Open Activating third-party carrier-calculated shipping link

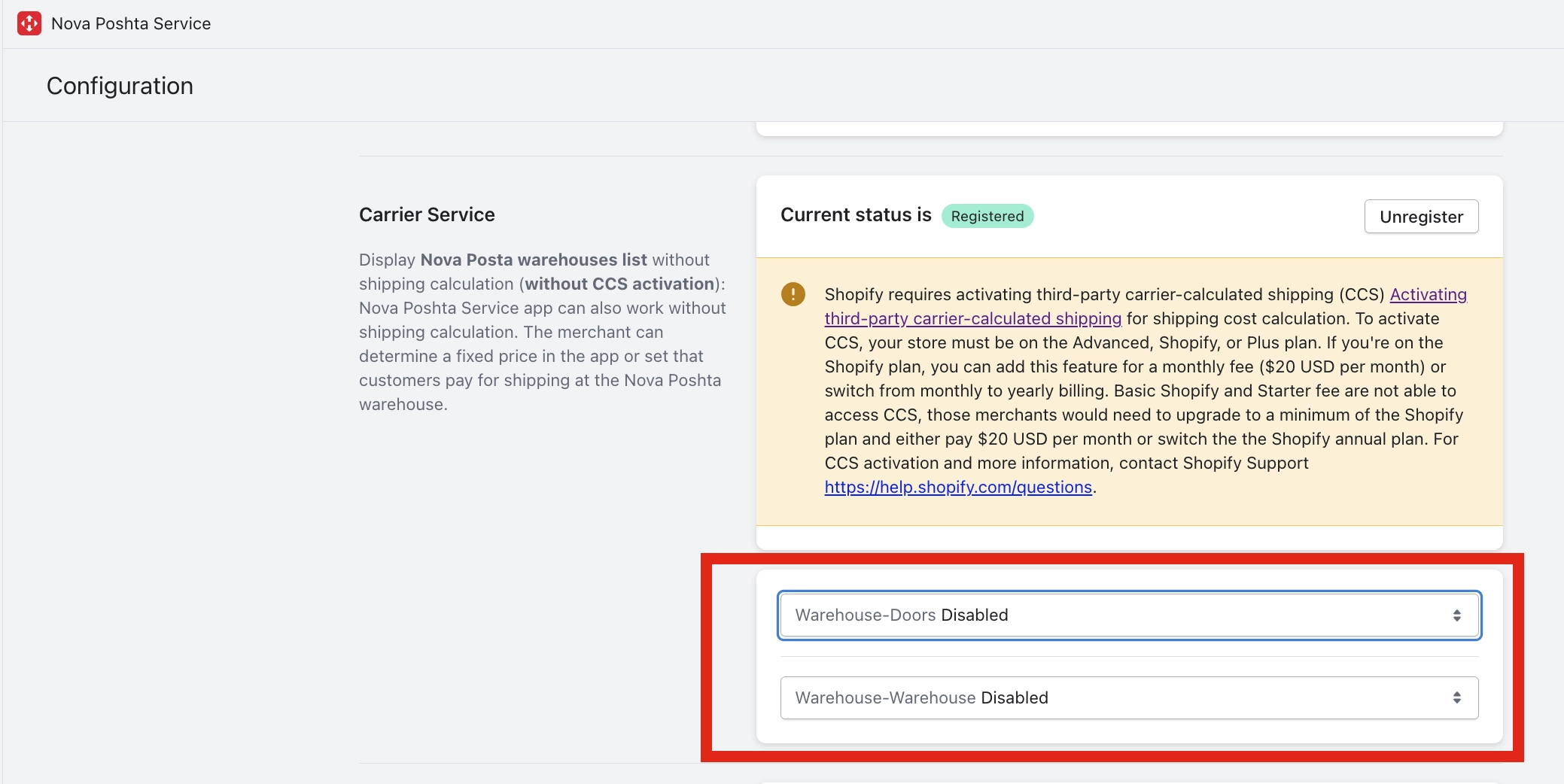[x=1146, y=306]
